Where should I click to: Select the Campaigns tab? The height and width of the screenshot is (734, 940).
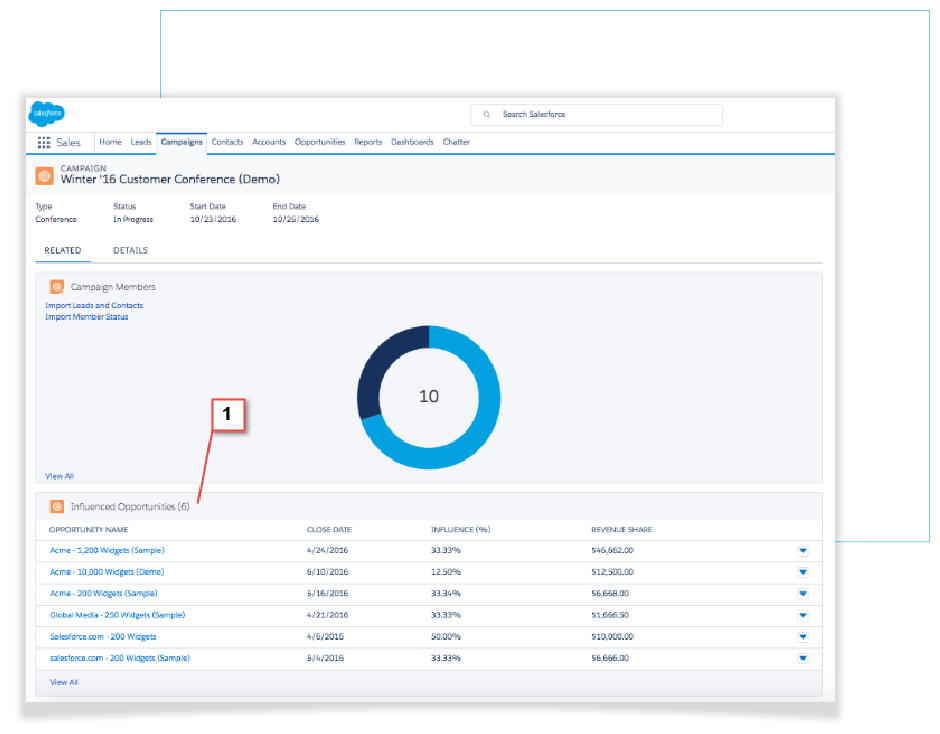(182, 142)
